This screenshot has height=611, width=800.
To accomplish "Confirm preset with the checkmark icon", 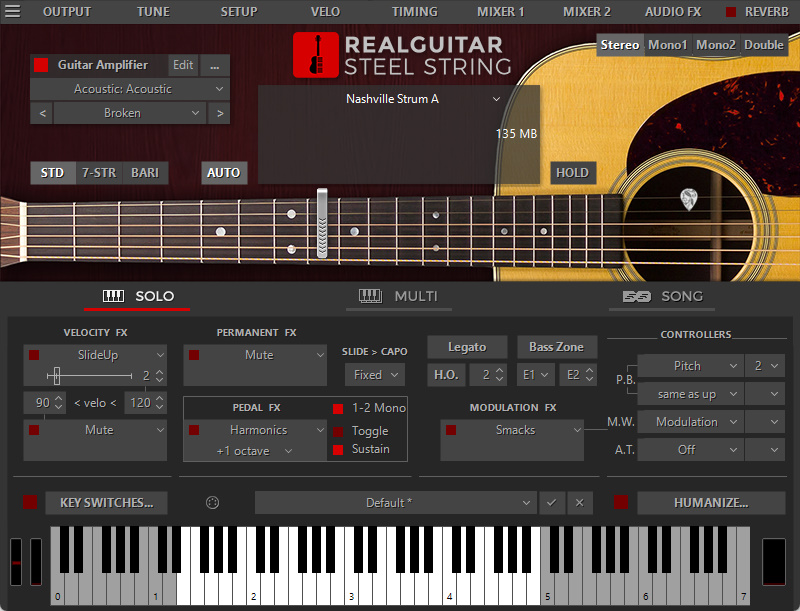I will click(551, 503).
